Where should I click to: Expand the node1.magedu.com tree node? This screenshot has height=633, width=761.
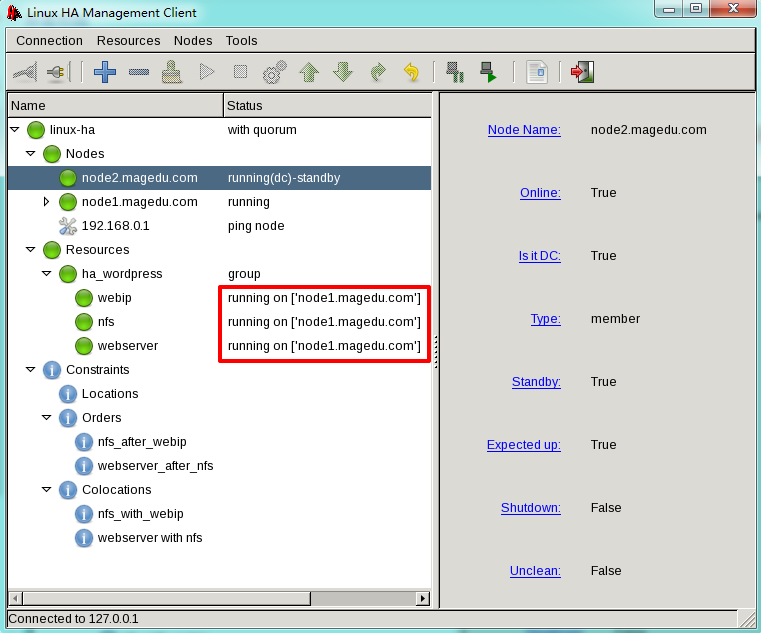tap(46, 201)
